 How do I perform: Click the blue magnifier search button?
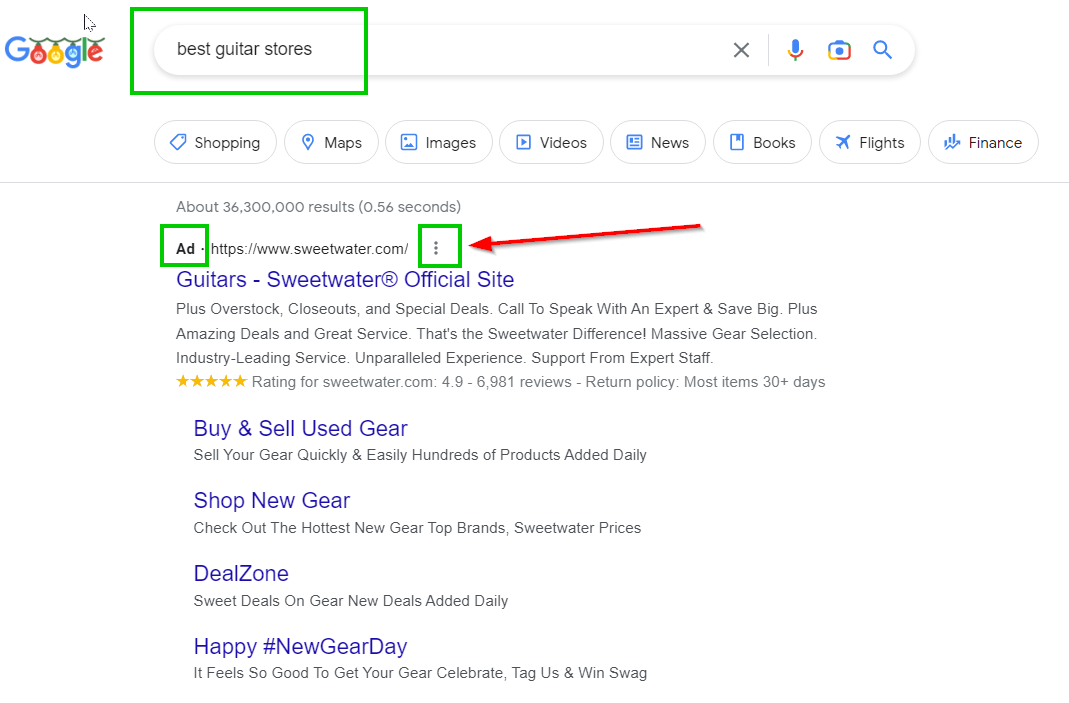(x=883, y=50)
